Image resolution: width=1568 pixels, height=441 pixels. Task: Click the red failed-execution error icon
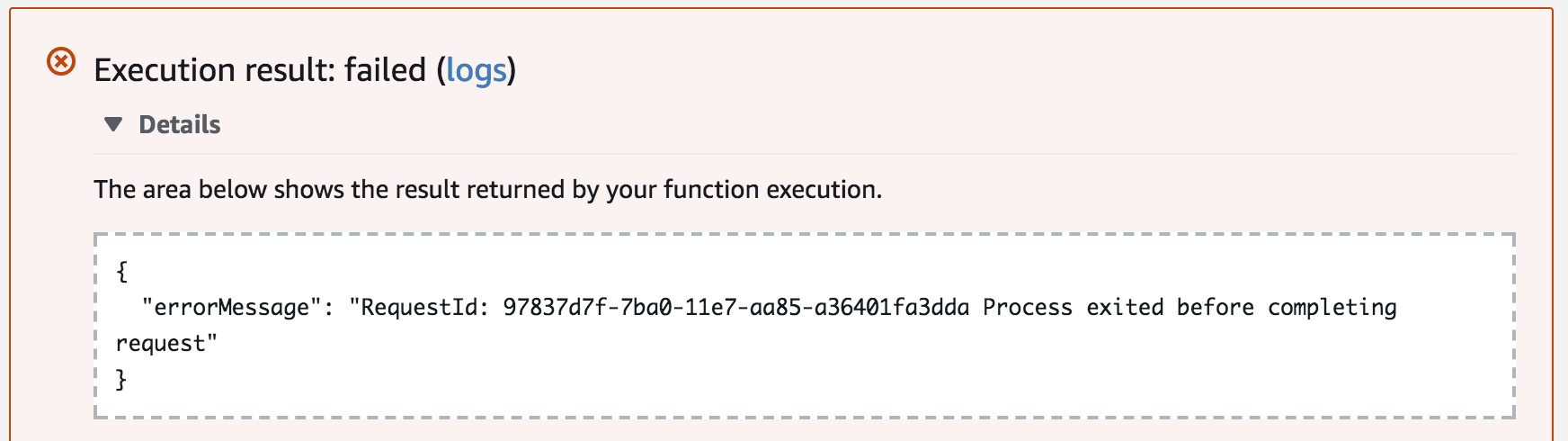[61, 62]
